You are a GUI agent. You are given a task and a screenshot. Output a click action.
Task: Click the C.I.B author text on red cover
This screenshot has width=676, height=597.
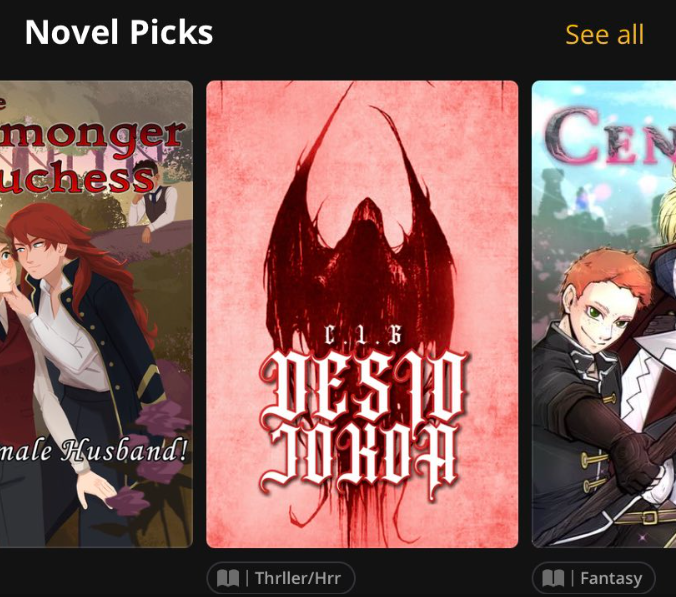pos(363,336)
